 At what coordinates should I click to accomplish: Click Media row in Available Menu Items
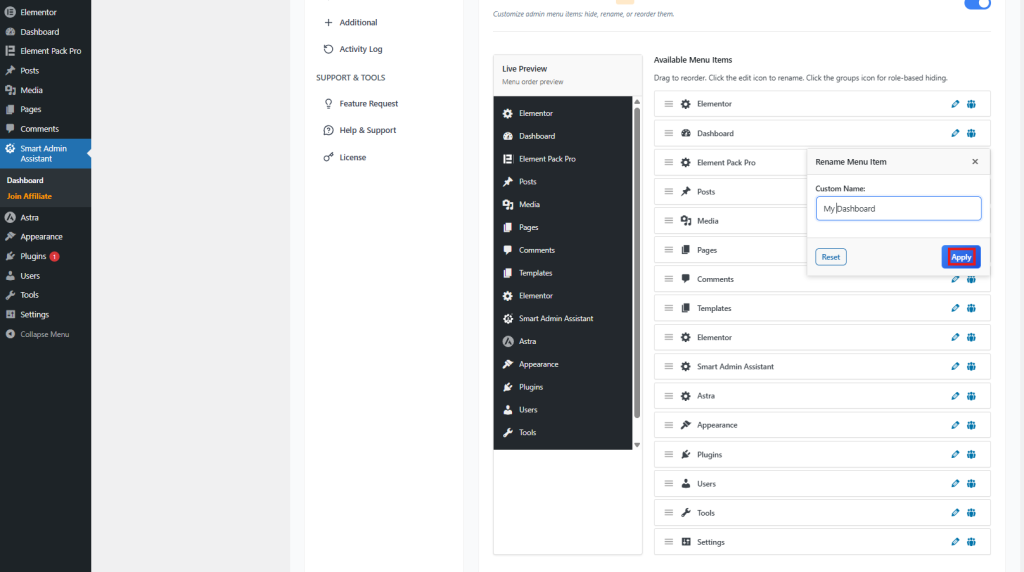click(x=731, y=221)
